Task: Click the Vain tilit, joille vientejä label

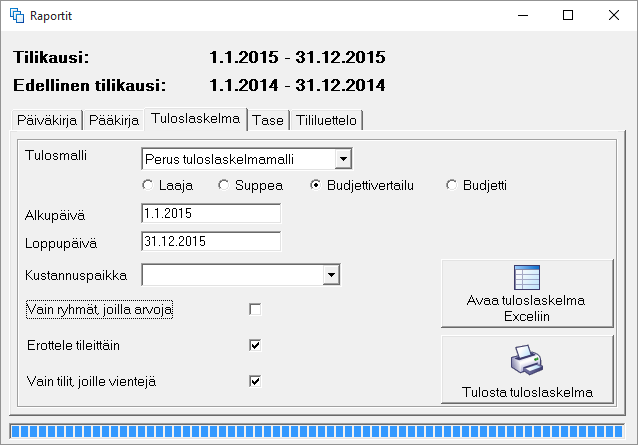Action: [92, 382]
